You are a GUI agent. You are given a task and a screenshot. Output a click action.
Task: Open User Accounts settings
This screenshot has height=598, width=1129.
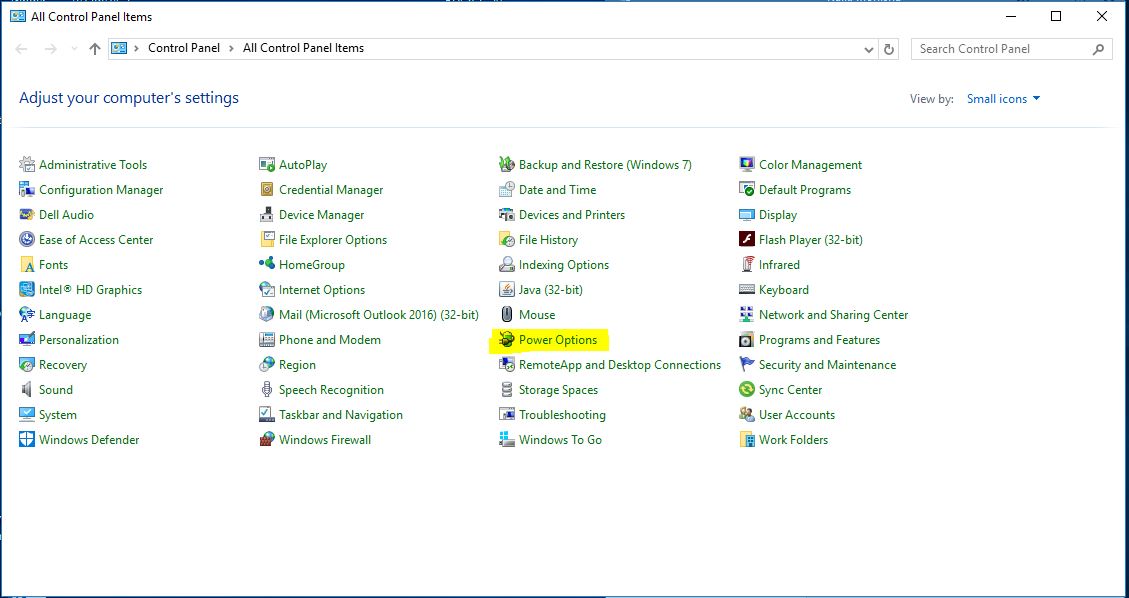(x=794, y=414)
